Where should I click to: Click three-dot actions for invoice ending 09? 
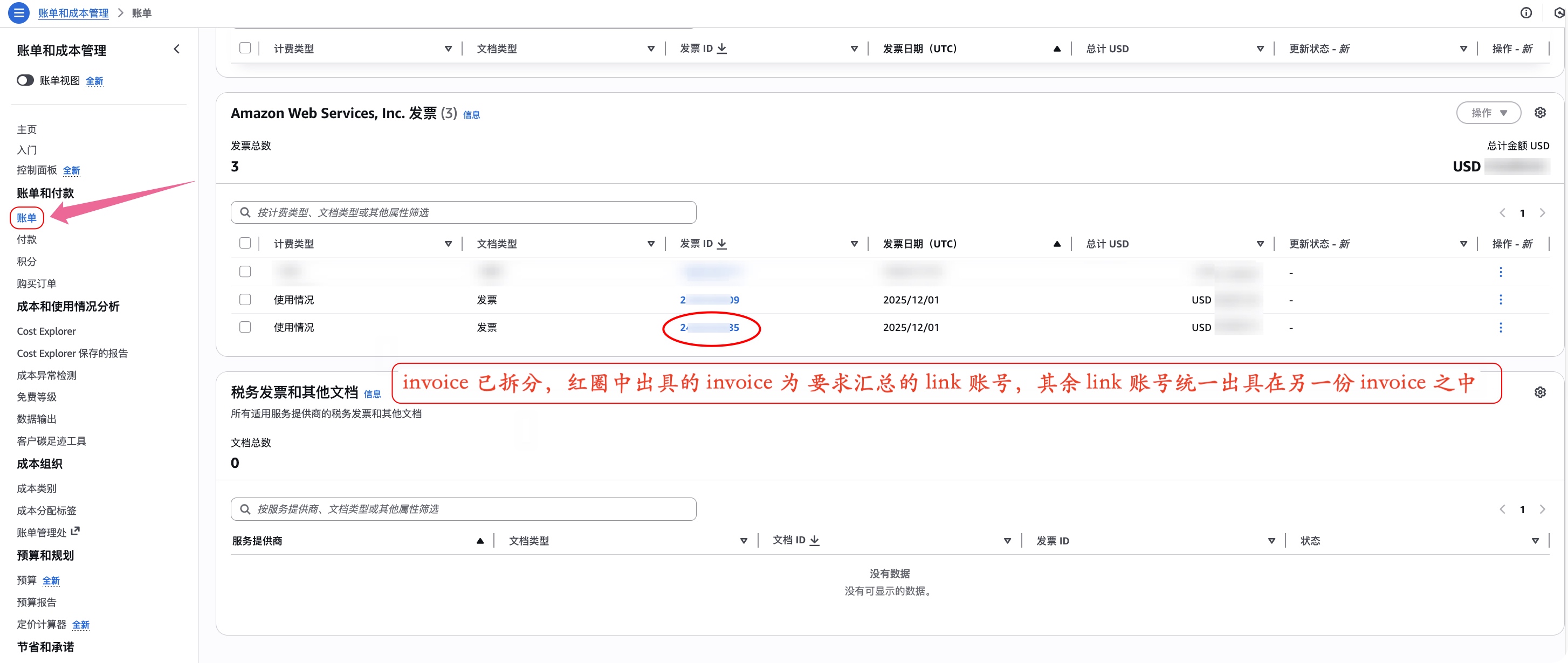point(1500,300)
